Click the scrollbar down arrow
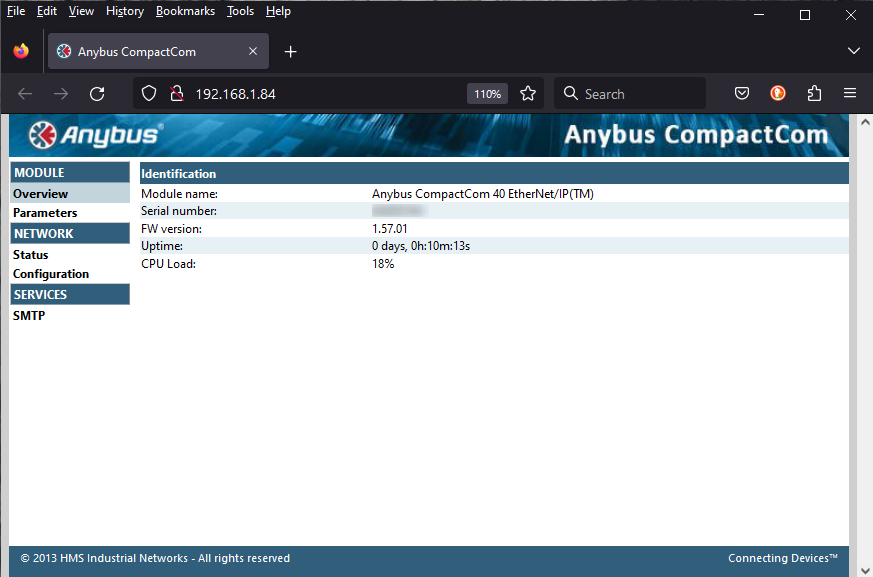873x577 pixels. [x=865, y=571]
